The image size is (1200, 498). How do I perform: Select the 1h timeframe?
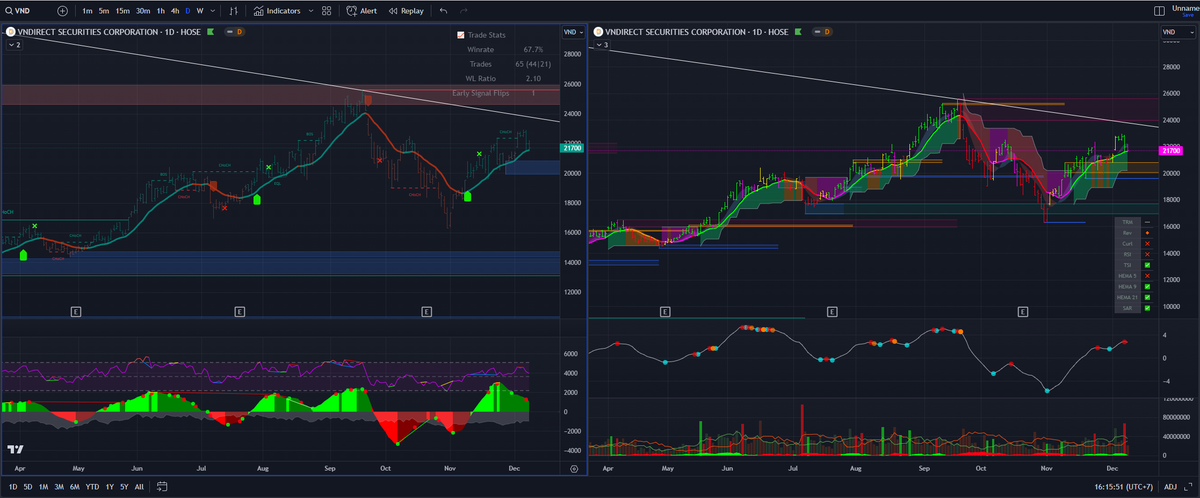tap(160, 10)
